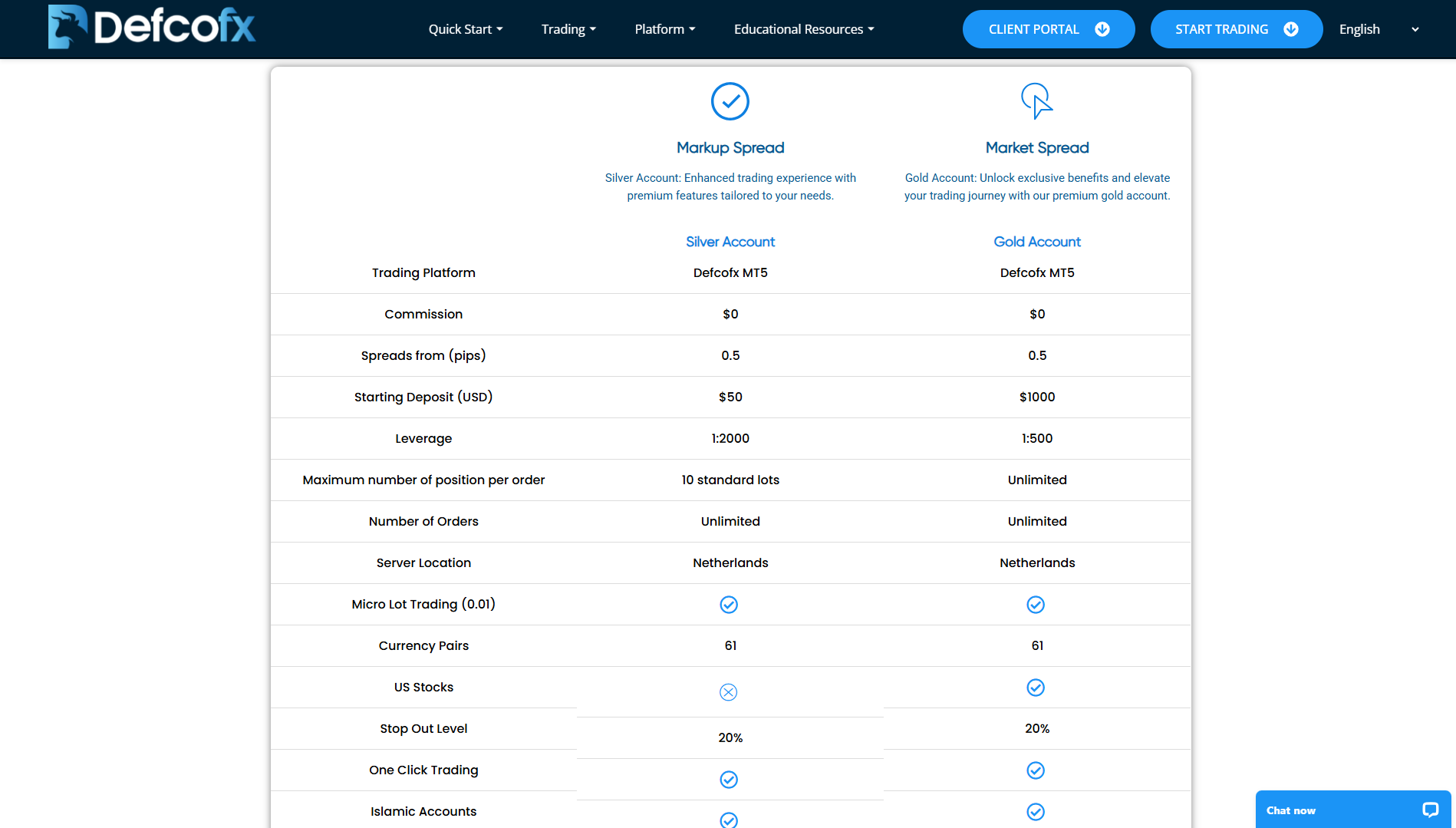Select the Silver Account heading link
The height and width of the screenshot is (828, 1456).
click(x=730, y=242)
